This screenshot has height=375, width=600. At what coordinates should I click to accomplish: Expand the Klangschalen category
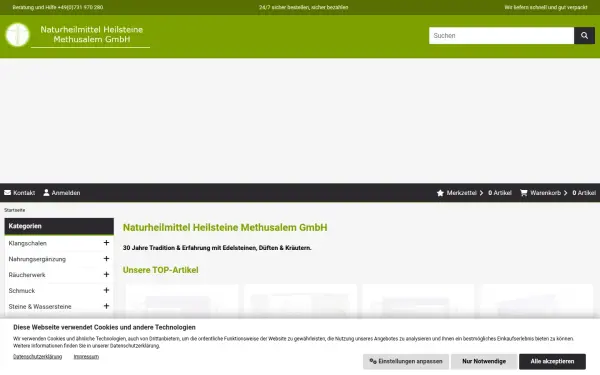[106, 243]
